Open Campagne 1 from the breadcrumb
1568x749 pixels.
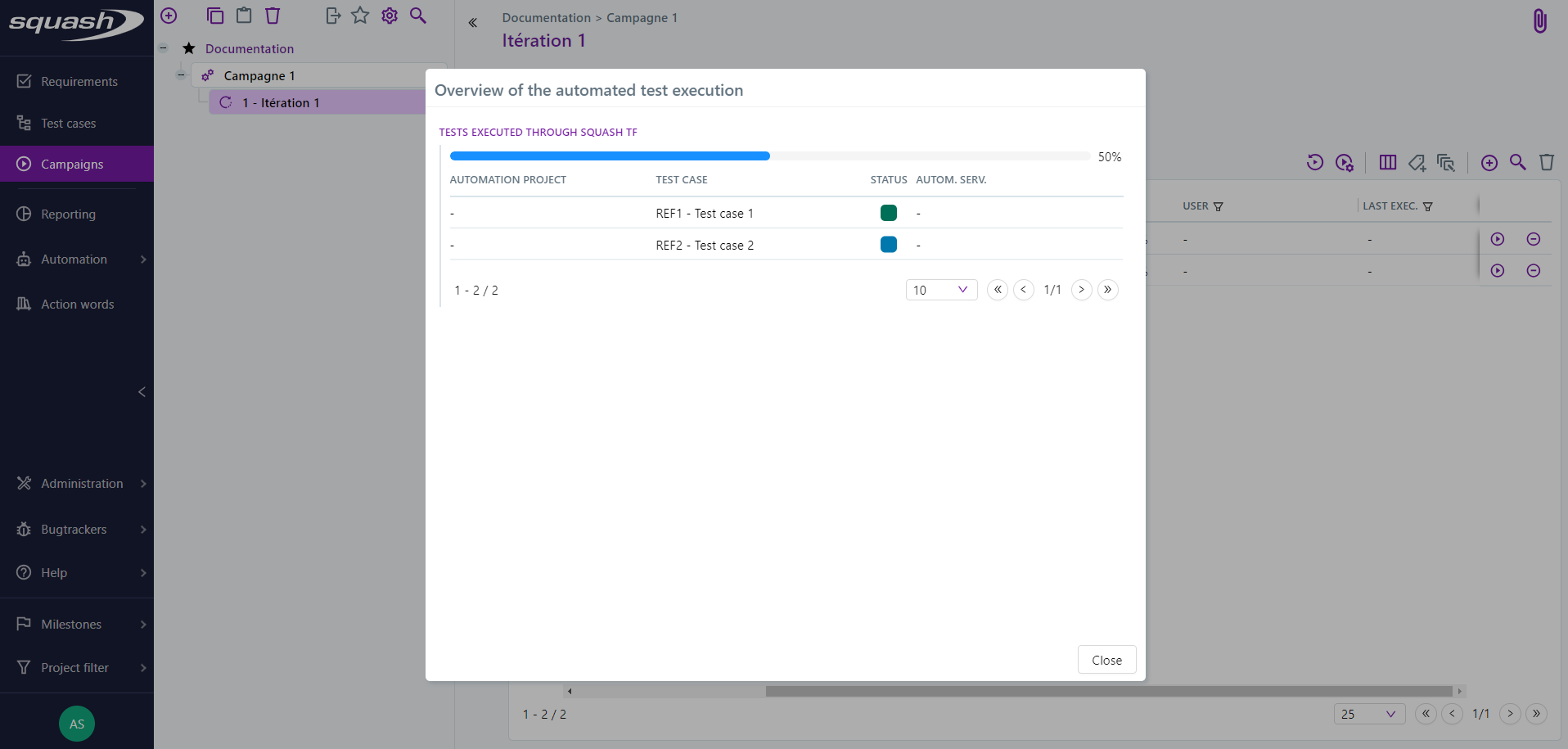[642, 17]
